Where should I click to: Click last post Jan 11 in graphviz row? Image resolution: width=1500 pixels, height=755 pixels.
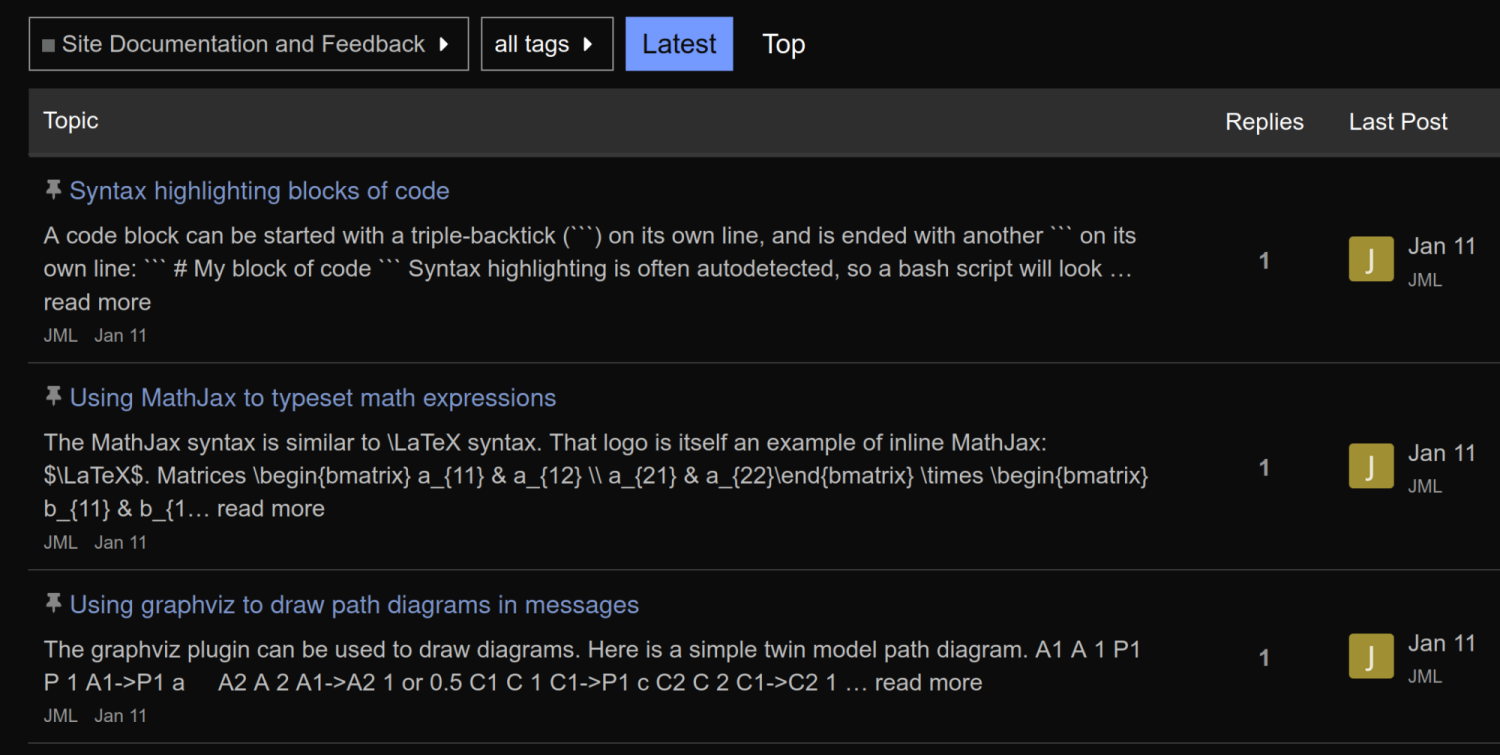(1442, 643)
